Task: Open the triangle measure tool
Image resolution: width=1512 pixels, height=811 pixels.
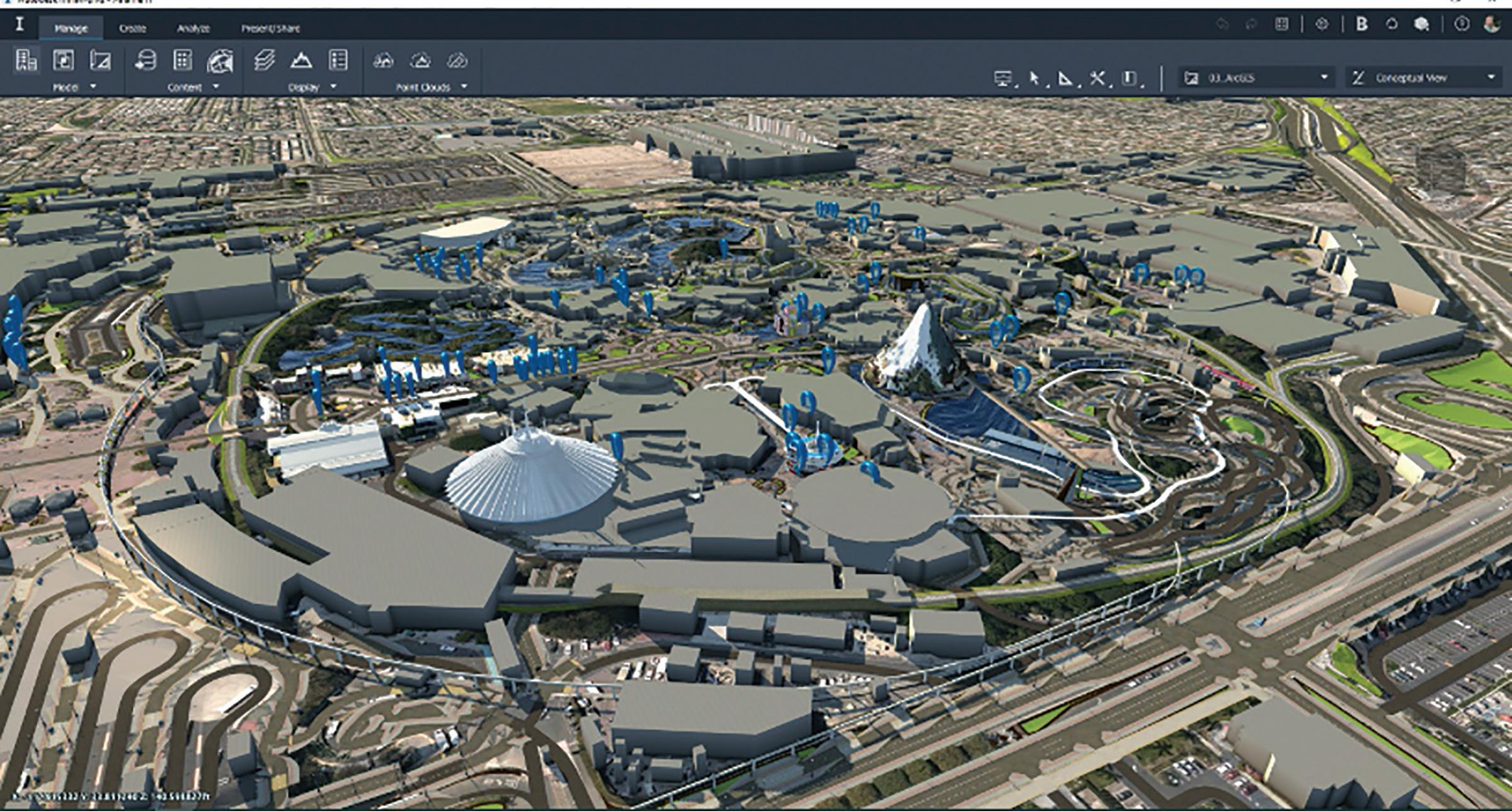Action: pyautogui.click(x=1065, y=78)
